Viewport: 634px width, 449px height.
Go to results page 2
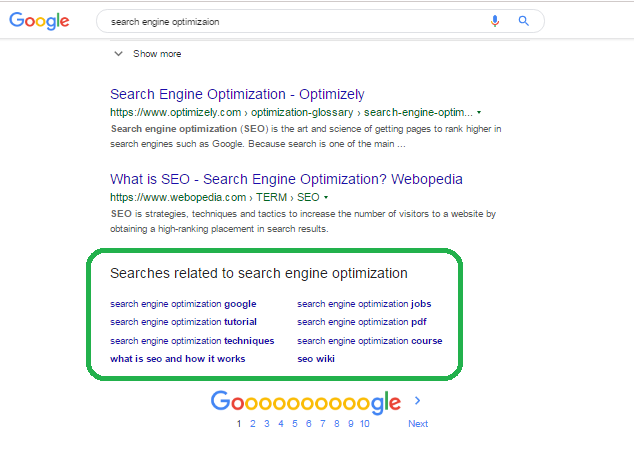pyautogui.click(x=253, y=424)
